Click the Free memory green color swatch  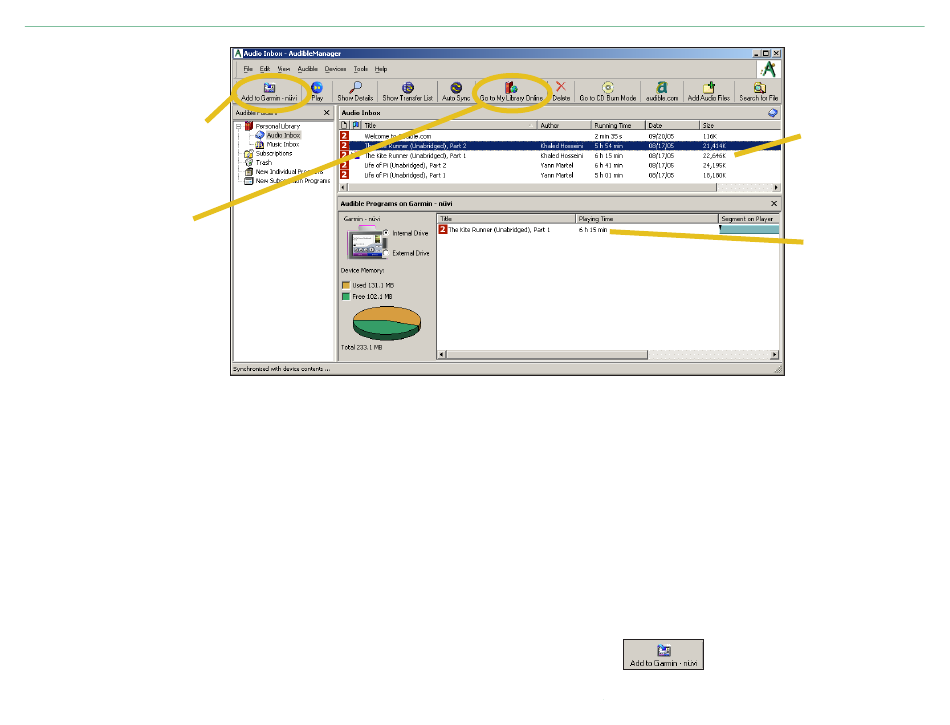(x=346, y=297)
